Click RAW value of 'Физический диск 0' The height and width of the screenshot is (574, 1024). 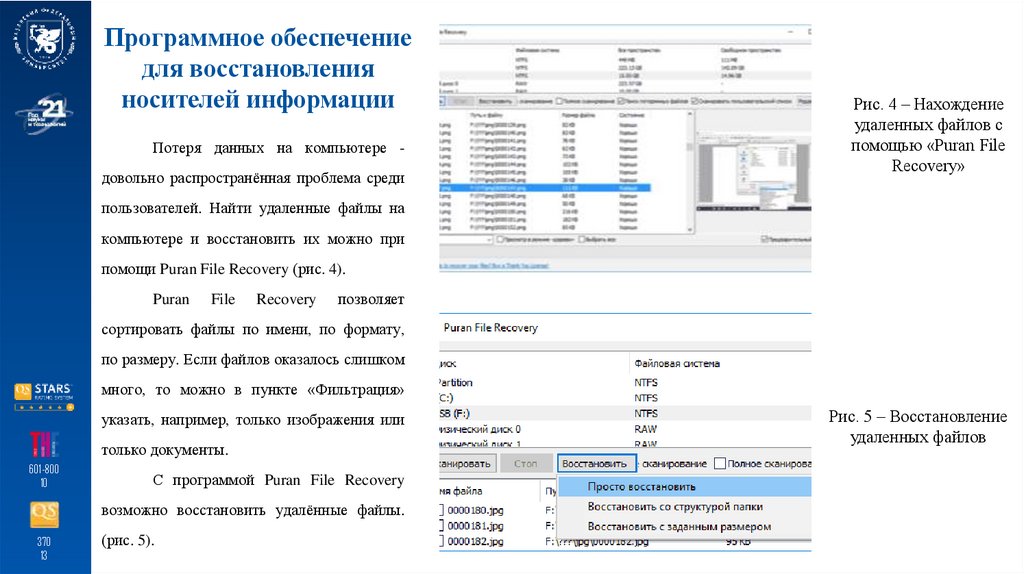[x=645, y=429]
